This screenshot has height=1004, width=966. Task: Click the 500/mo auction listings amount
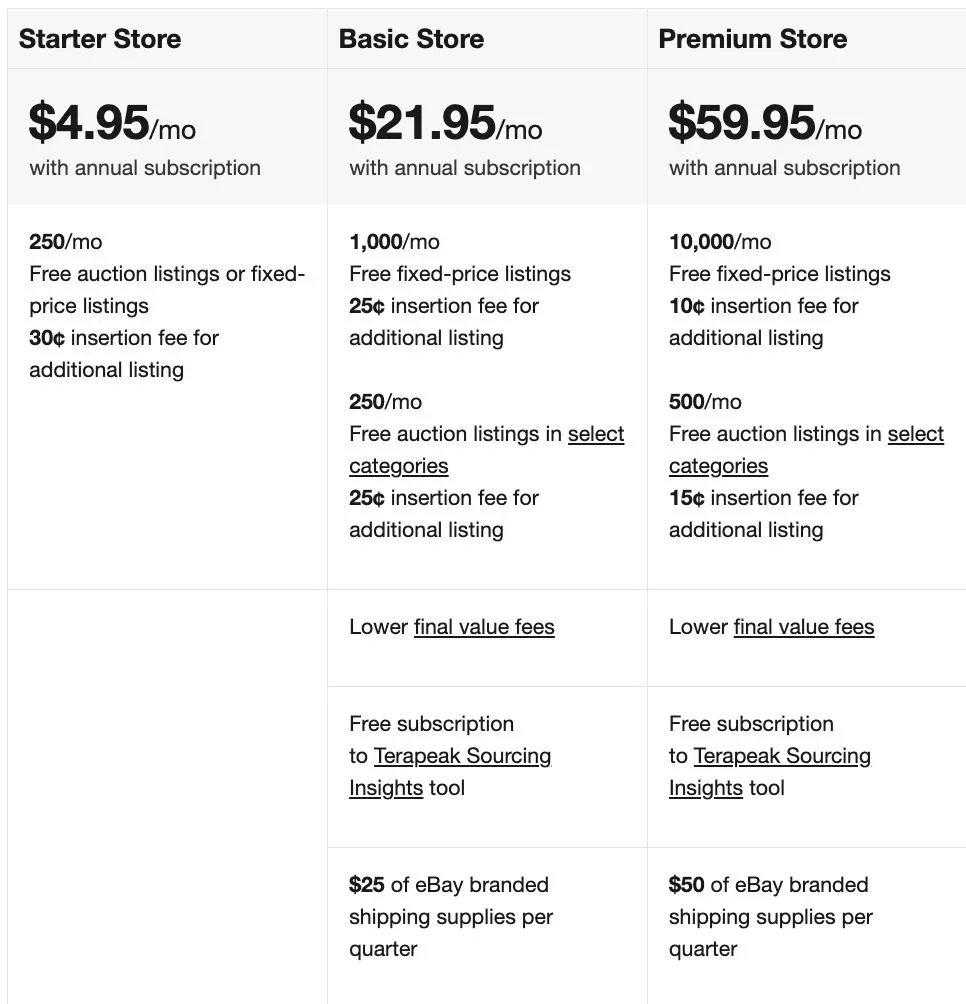(x=705, y=402)
